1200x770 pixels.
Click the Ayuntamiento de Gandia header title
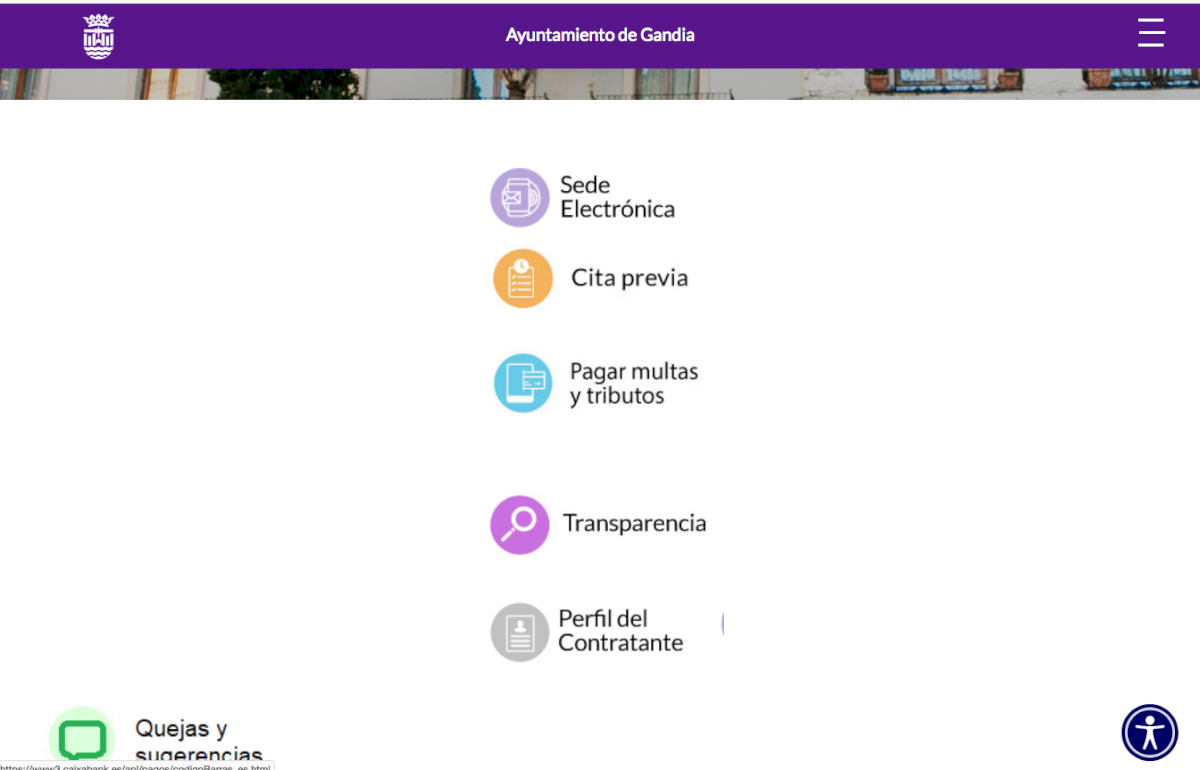pyautogui.click(x=599, y=35)
